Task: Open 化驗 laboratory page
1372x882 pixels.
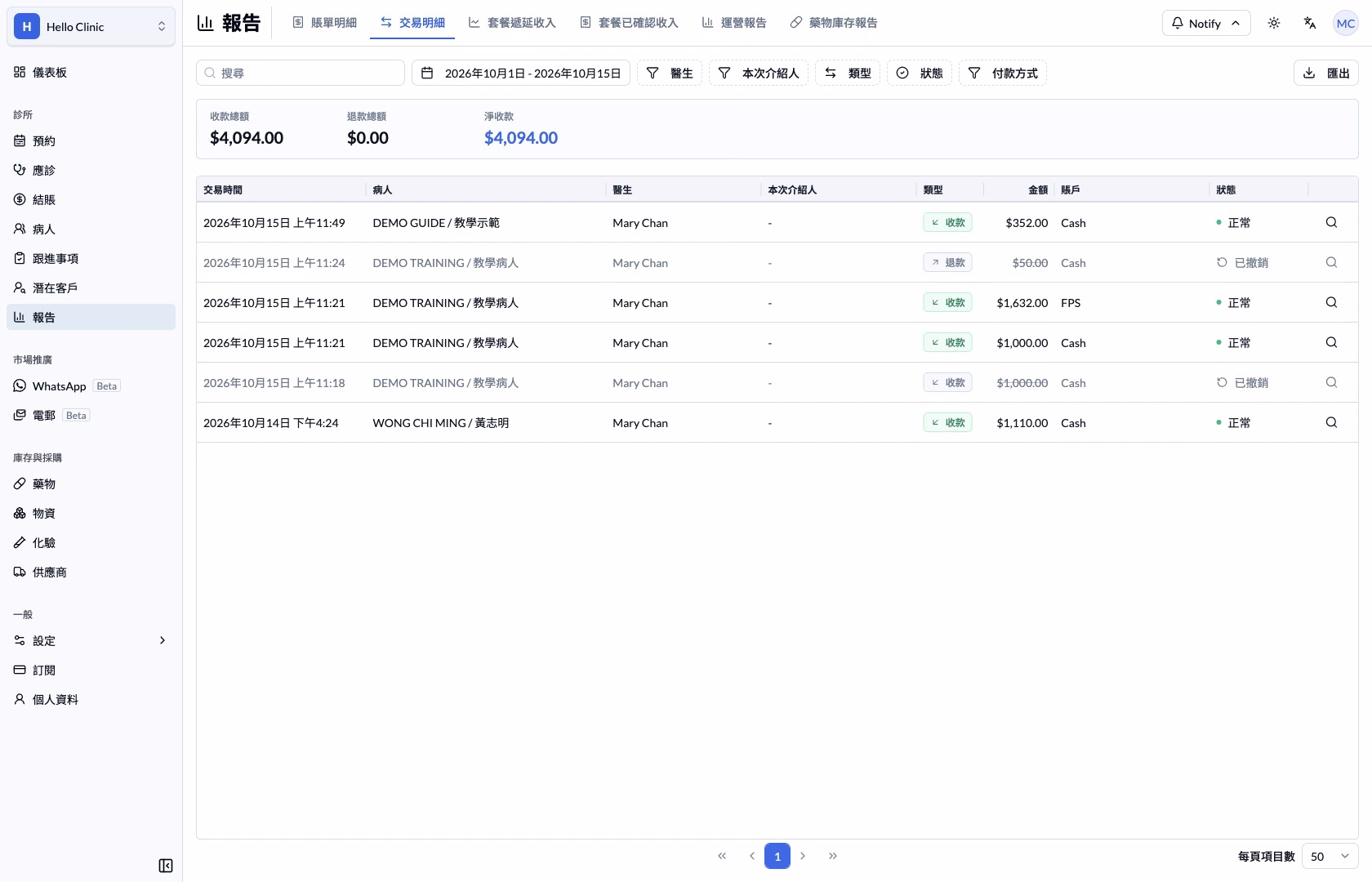Action: (91, 542)
